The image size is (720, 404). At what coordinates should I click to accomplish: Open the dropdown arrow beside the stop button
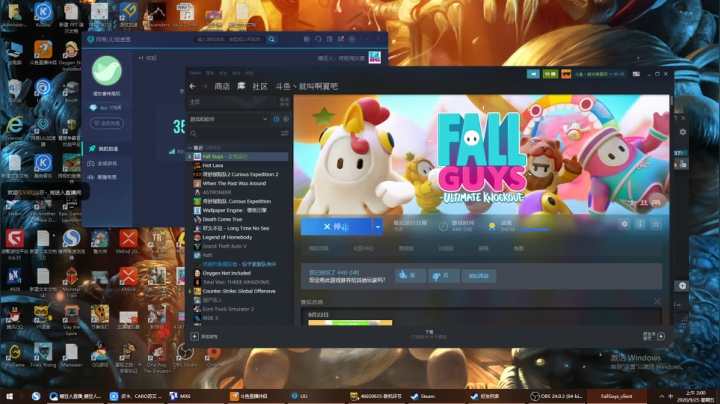point(377,226)
